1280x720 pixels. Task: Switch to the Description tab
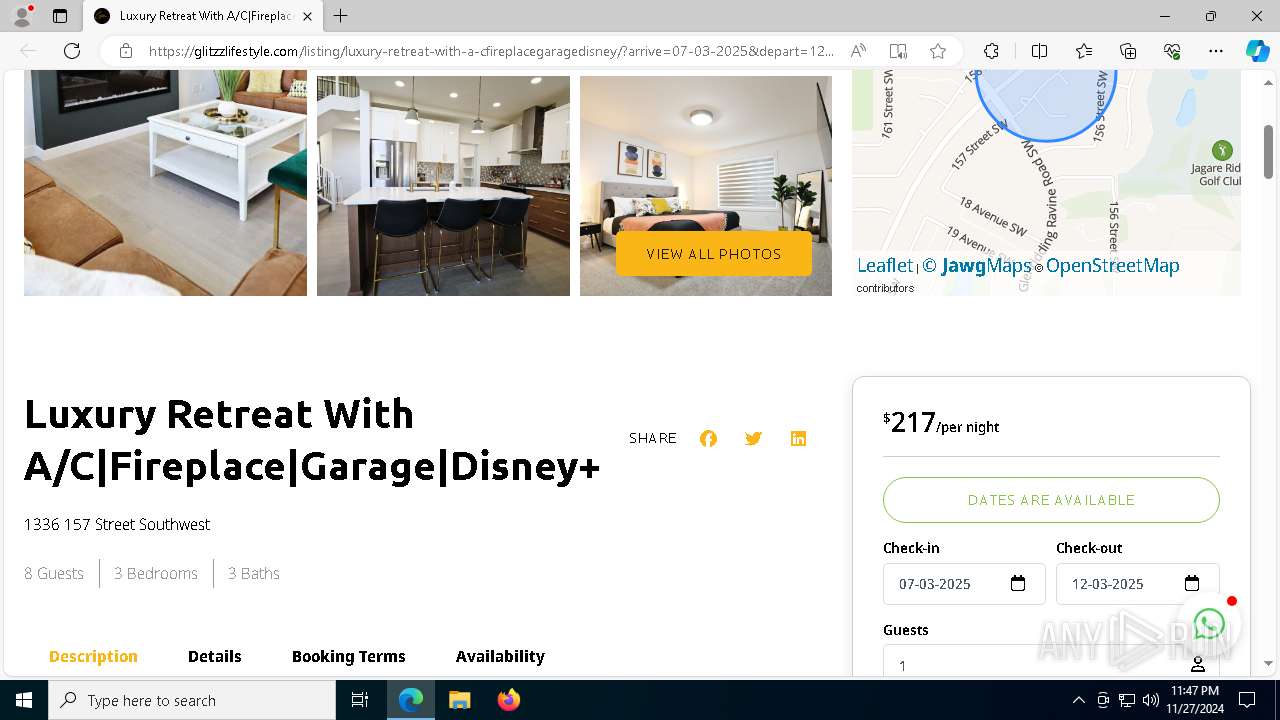[x=93, y=656]
